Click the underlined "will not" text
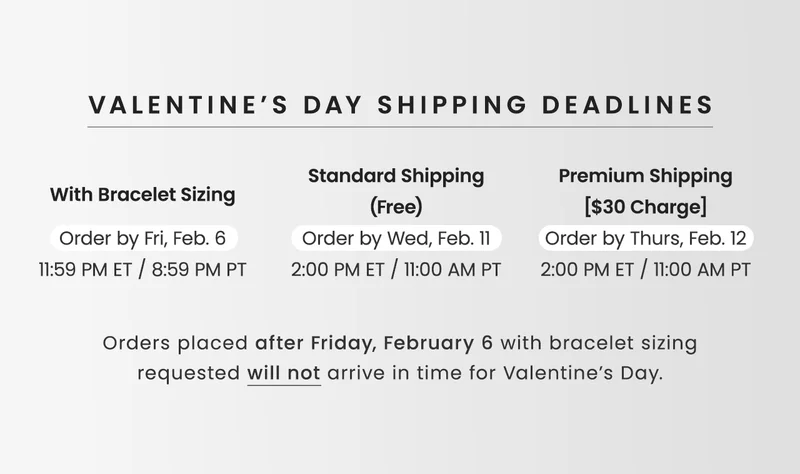Screen dimensions: 800x474 tap(284, 375)
